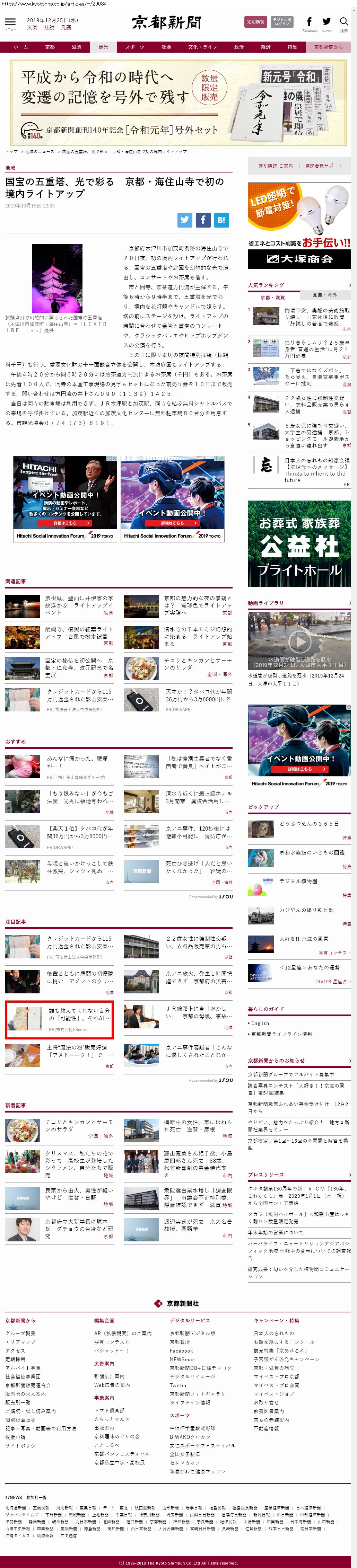Click the Facebook icon in the header
The height and width of the screenshot is (1568, 357).
click(x=309, y=23)
